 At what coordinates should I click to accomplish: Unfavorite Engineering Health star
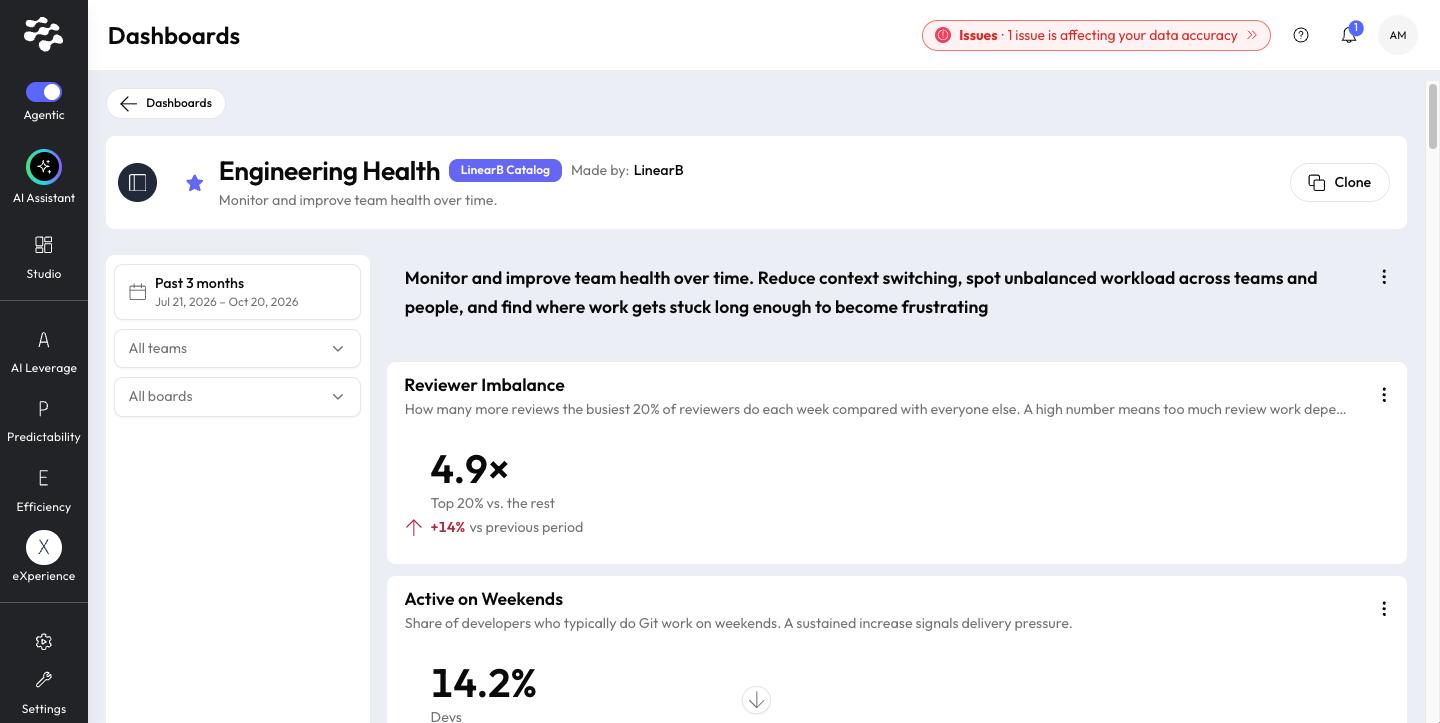coord(195,182)
